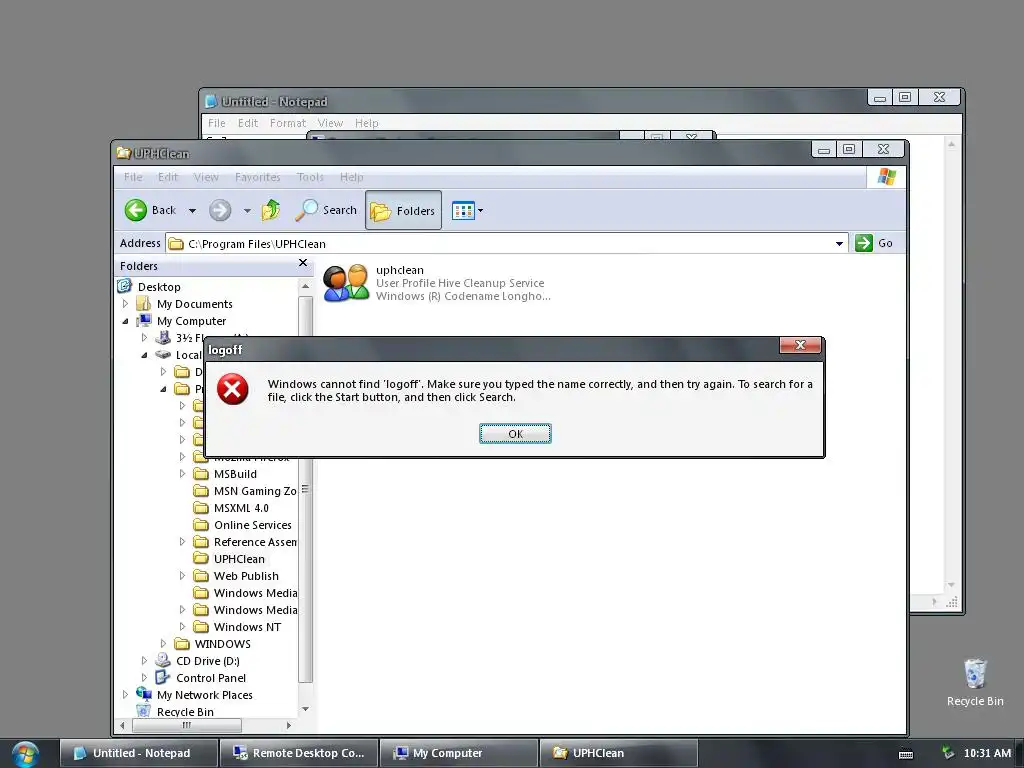Select the MSXML 4.0 folder
Image resolution: width=1024 pixels, height=768 pixels.
click(x=241, y=507)
